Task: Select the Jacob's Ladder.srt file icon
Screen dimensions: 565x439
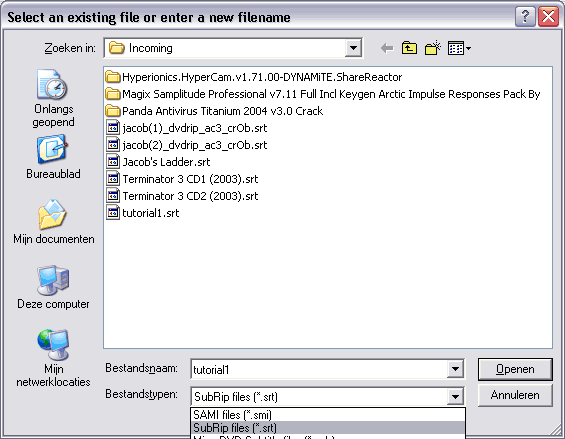Action: tap(113, 161)
